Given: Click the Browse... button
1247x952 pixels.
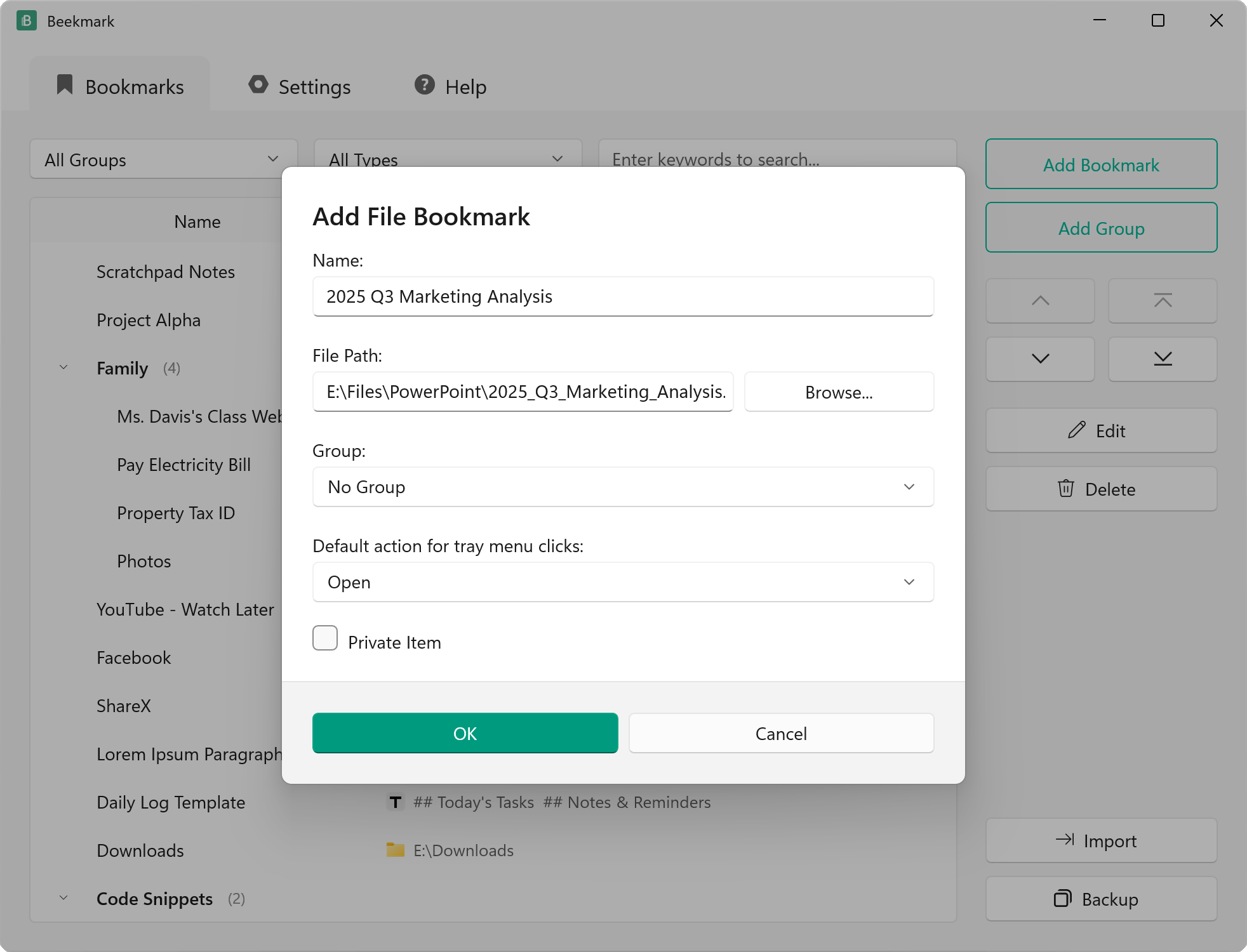Looking at the screenshot, I should [x=839, y=392].
